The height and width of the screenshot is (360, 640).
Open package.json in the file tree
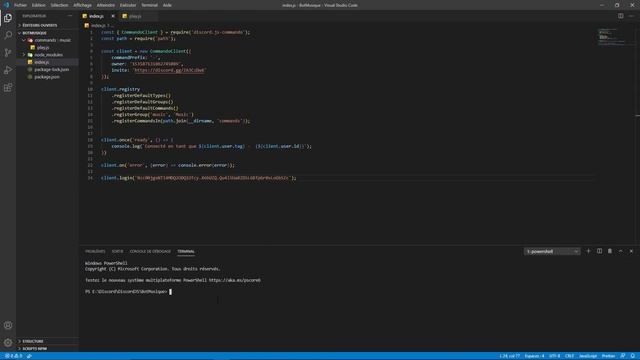click(47, 77)
